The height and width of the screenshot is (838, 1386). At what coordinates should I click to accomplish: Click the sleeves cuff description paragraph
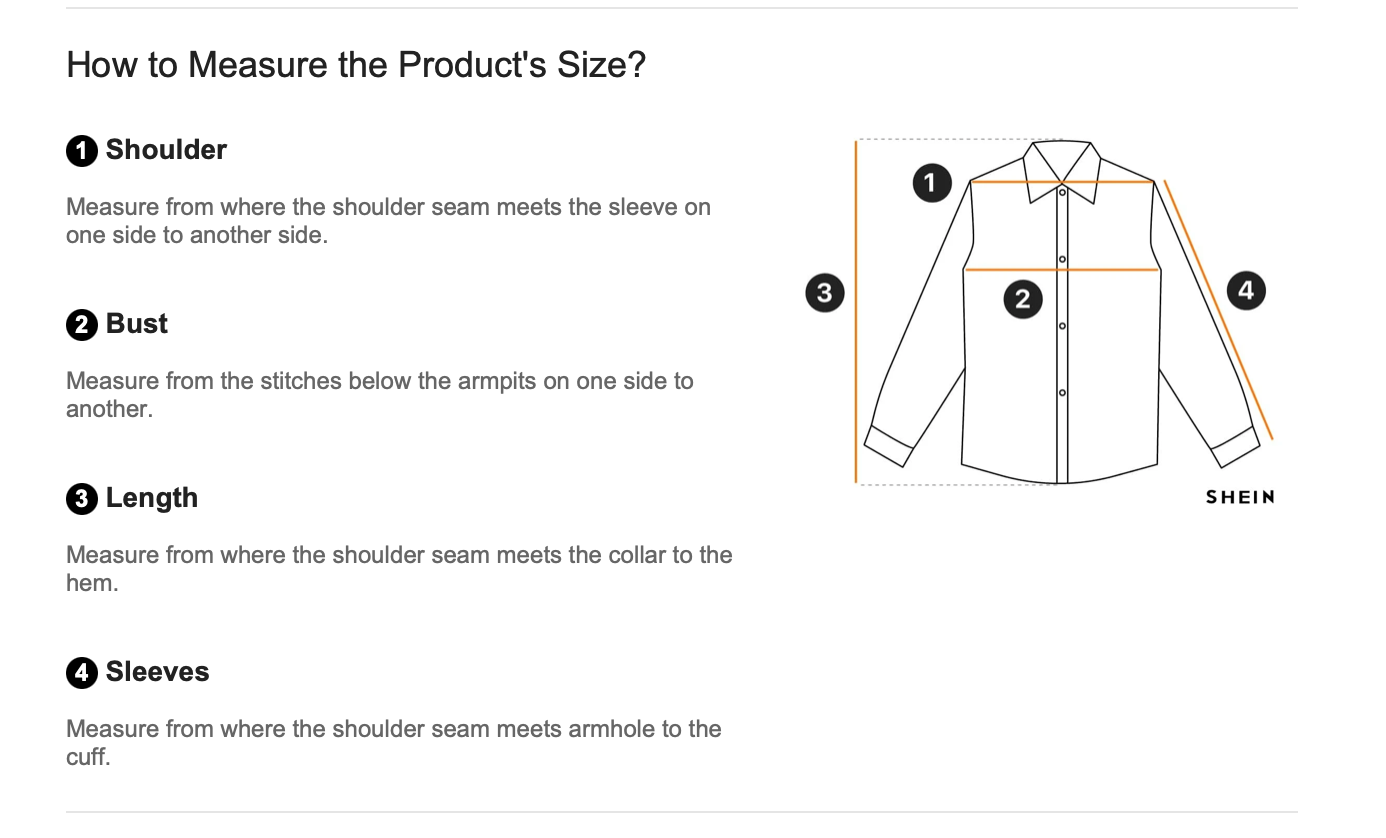[394, 743]
